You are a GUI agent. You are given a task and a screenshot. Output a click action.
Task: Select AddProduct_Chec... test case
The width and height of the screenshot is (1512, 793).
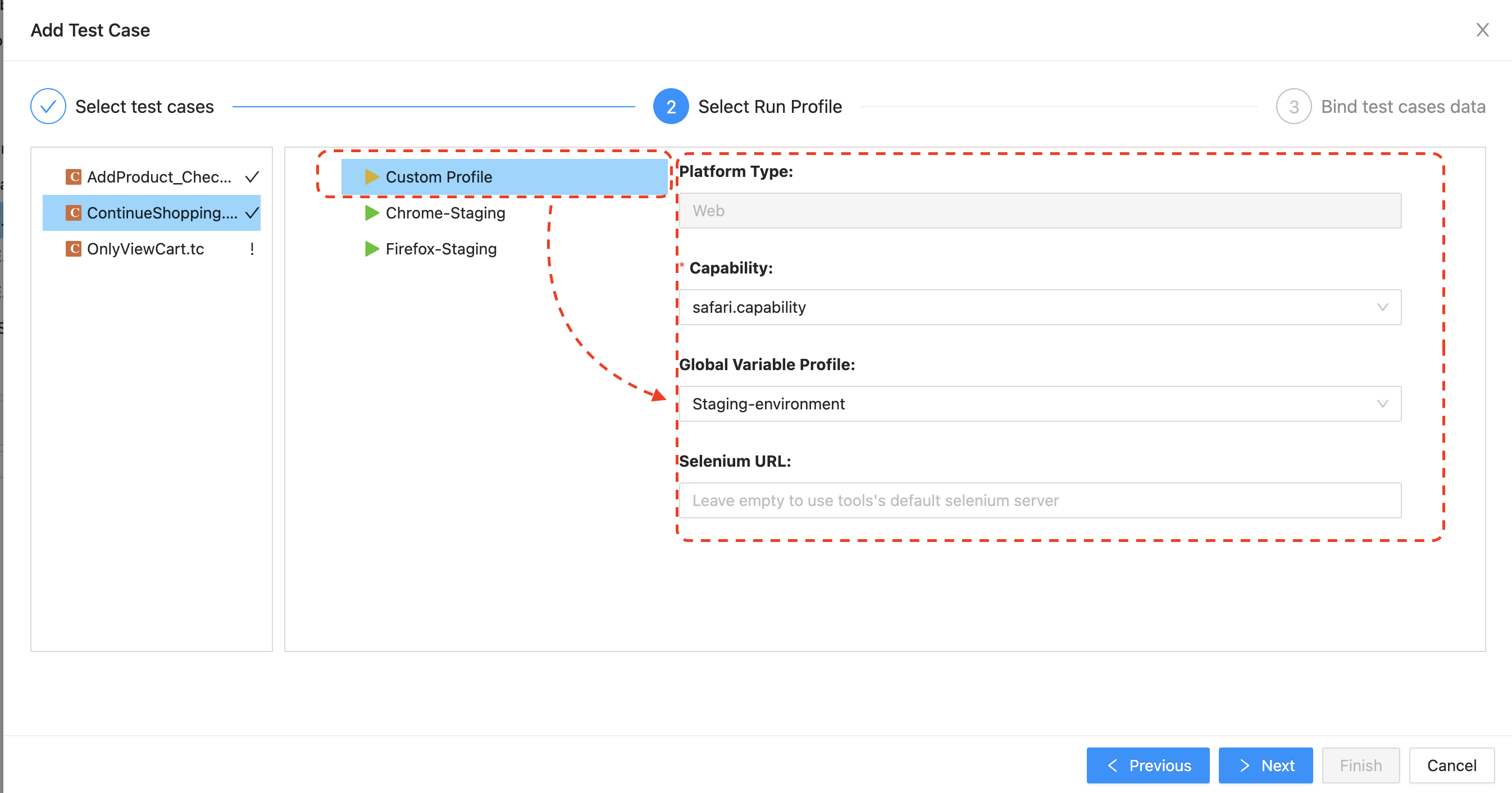coord(152,177)
